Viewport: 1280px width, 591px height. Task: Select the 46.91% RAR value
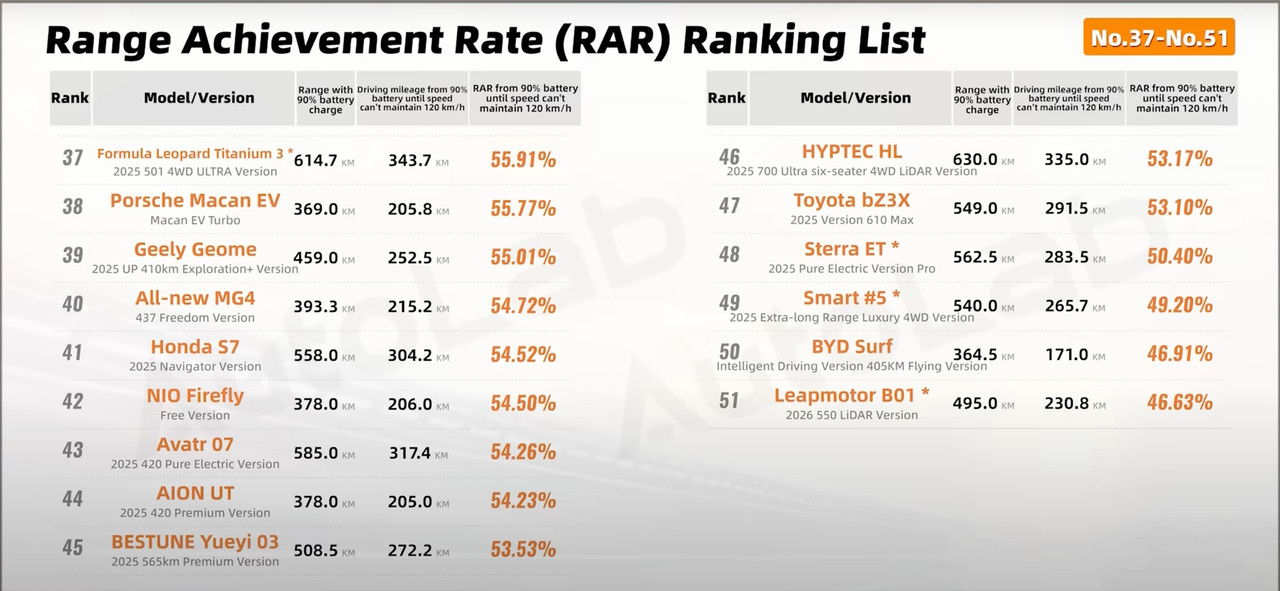(x=1180, y=354)
